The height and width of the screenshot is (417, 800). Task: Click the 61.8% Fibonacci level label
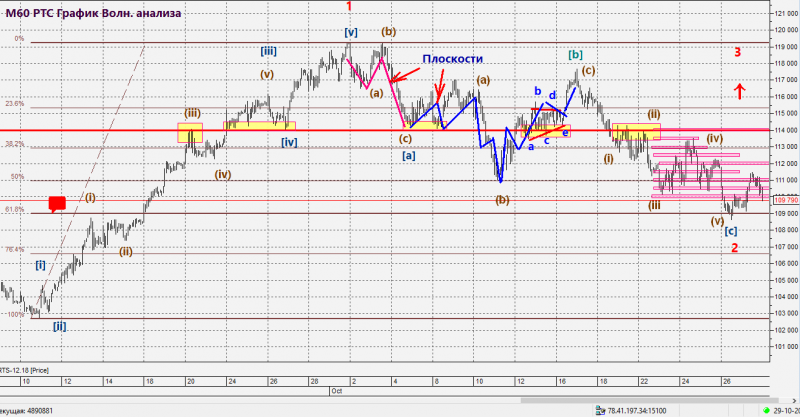coord(15,209)
